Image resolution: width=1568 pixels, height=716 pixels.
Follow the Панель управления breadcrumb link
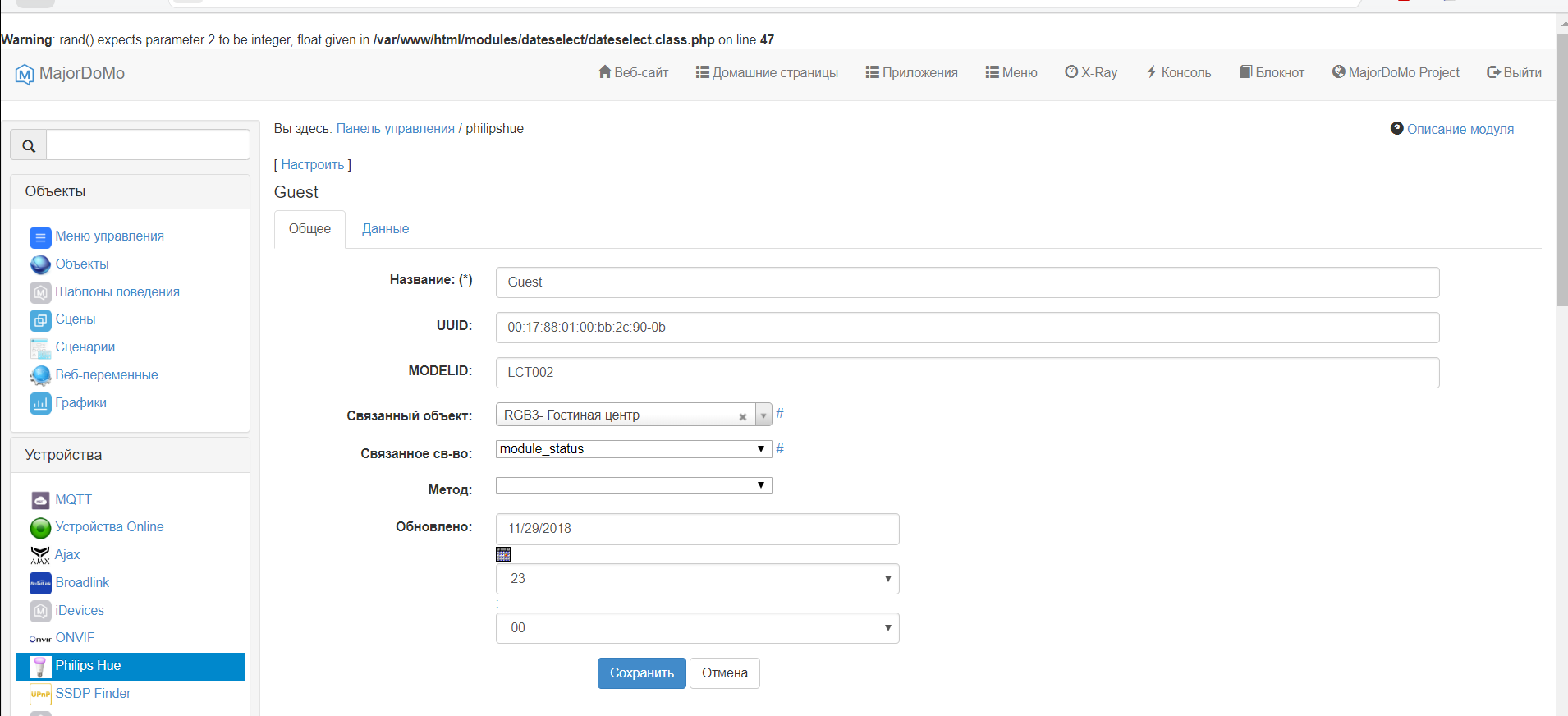click(396, 129)
